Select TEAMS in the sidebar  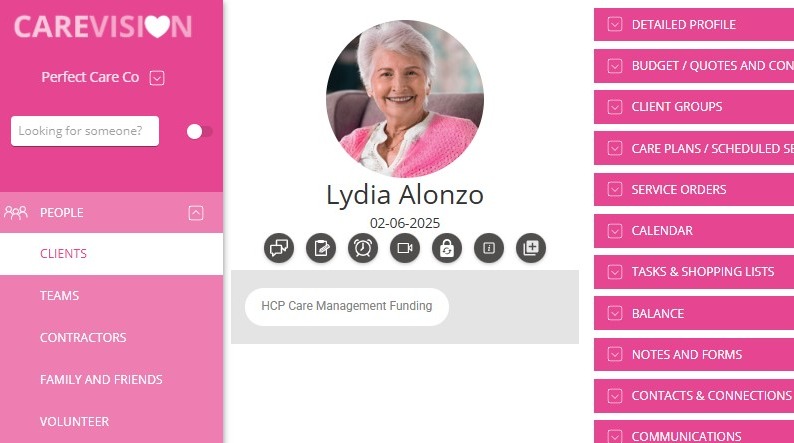point(60,296)
